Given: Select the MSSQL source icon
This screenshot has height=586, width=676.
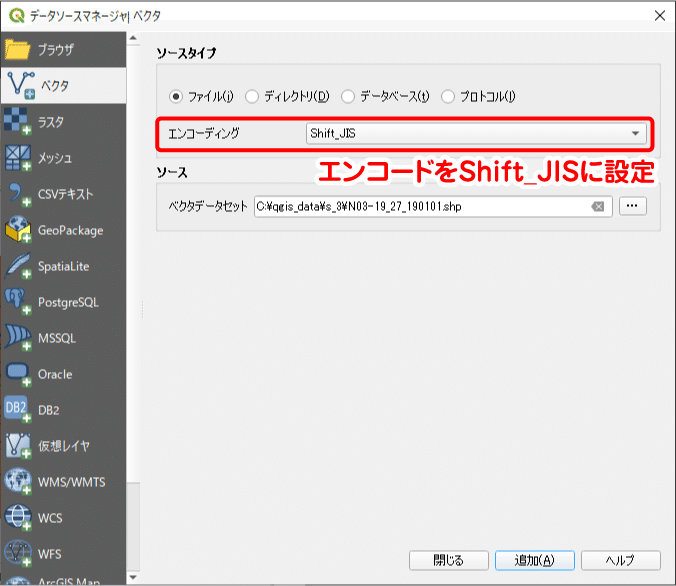Looking at the screenshot, I should click(x=18, y=338).
